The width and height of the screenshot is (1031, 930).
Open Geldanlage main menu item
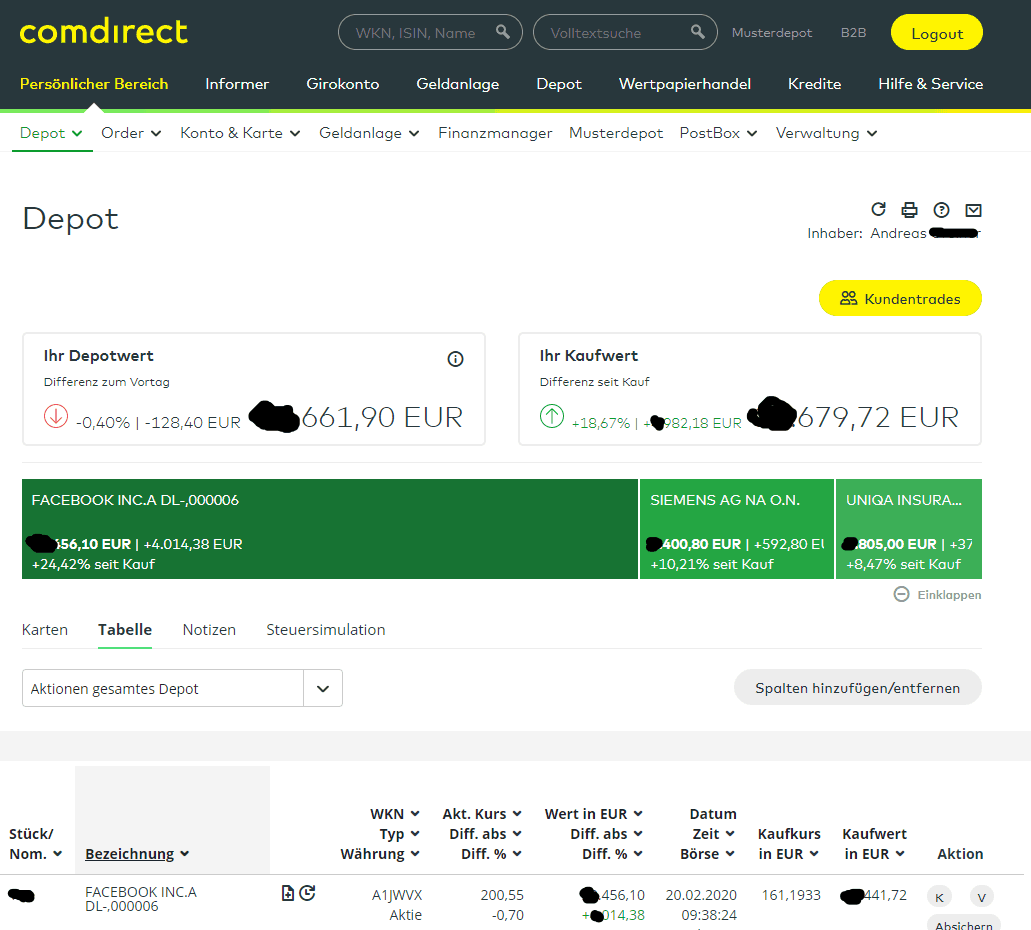(x=458, y=84)
